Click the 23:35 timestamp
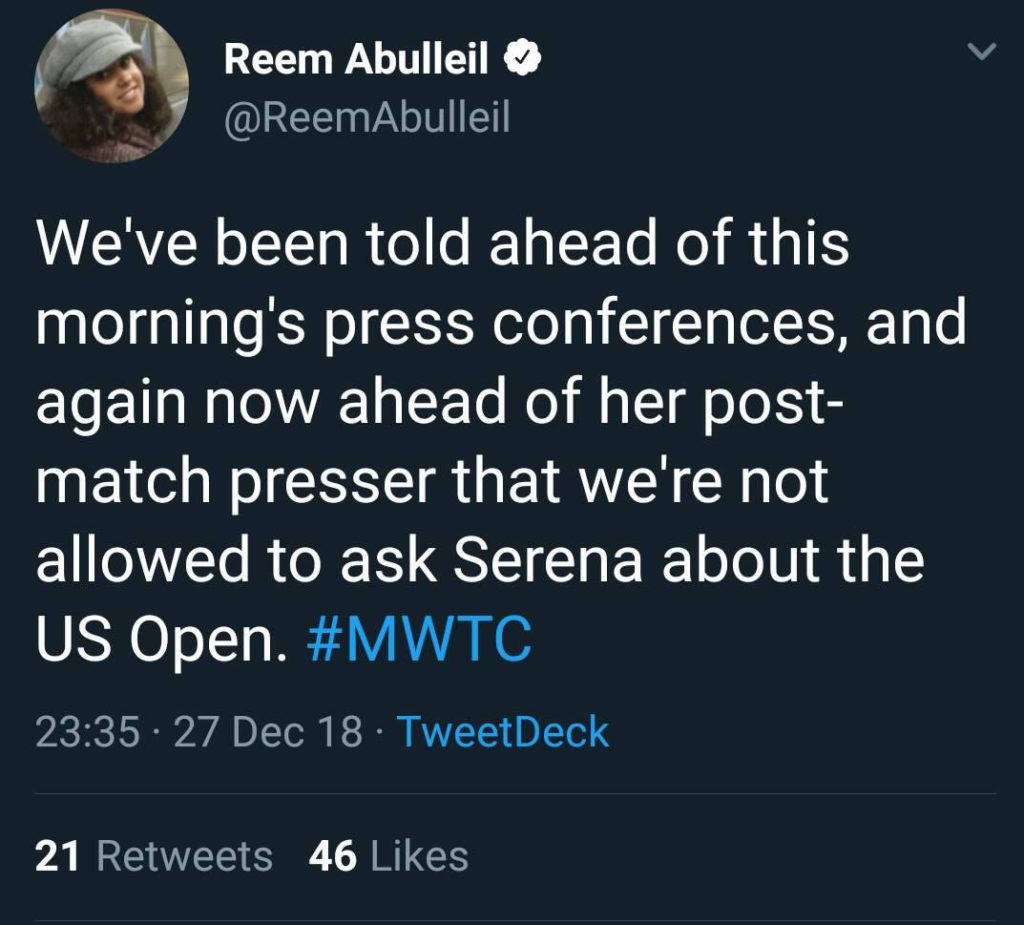The width and height of the screenshot is (1024, 925). 87,732
